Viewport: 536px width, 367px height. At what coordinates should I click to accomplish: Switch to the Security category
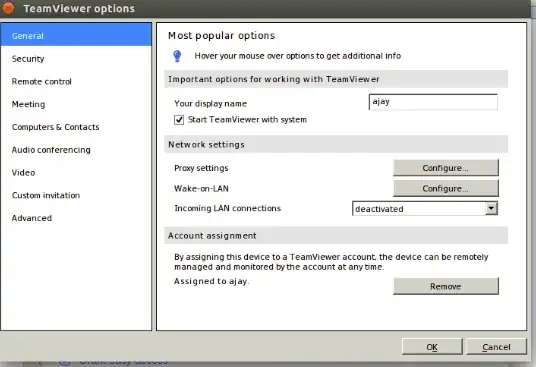[28, 59]
